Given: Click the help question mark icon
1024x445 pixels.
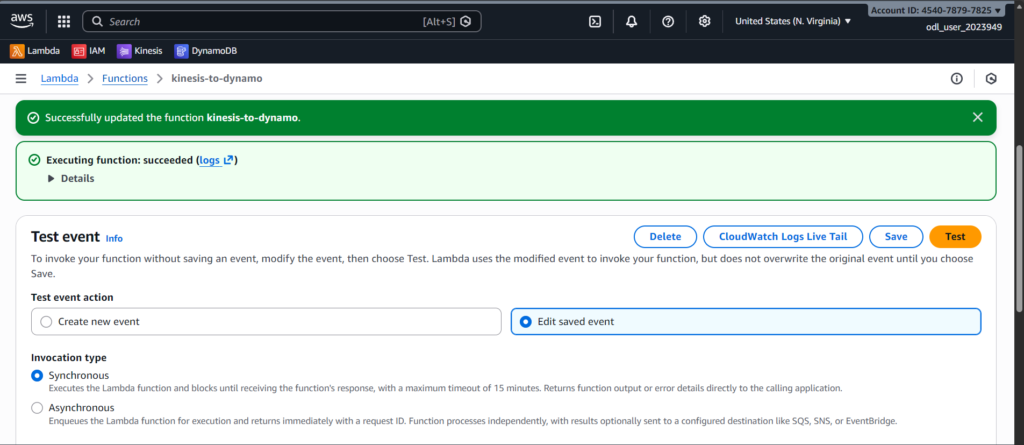Looking at the screenshot, I should [668, 21].
